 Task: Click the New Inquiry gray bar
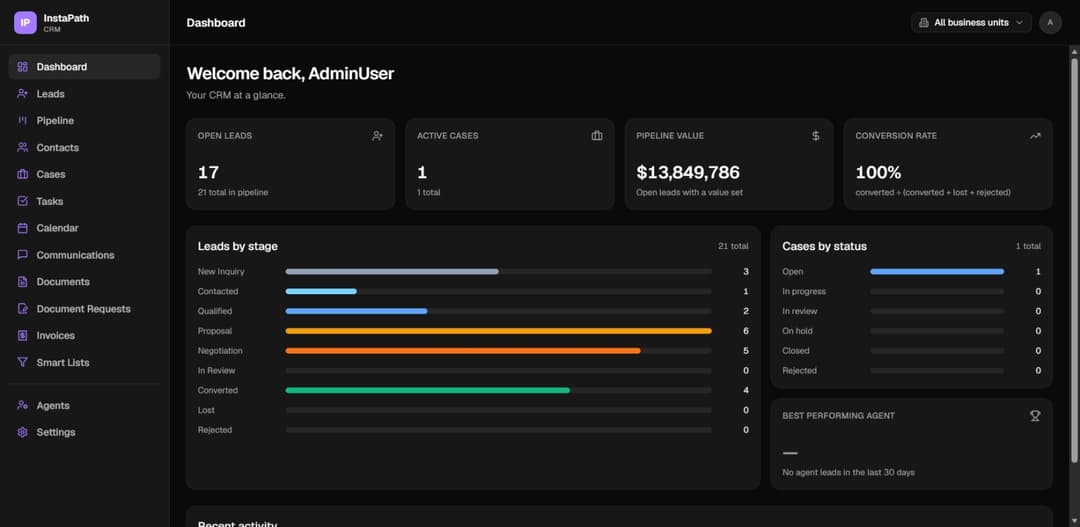coord(392,271)
